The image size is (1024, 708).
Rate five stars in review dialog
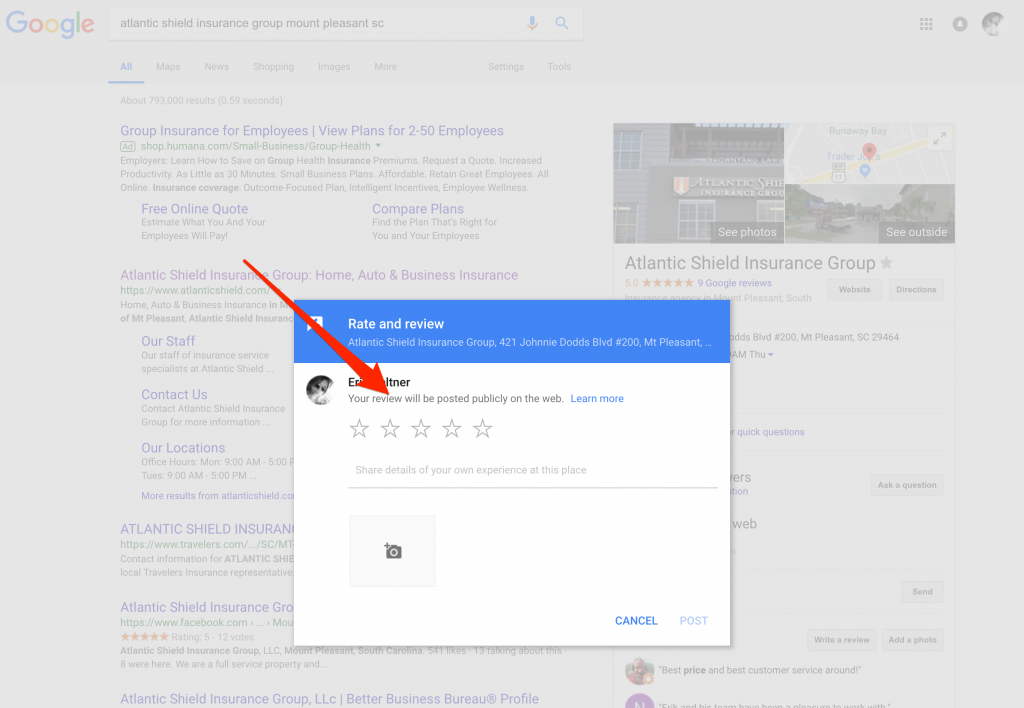[483, 428]
